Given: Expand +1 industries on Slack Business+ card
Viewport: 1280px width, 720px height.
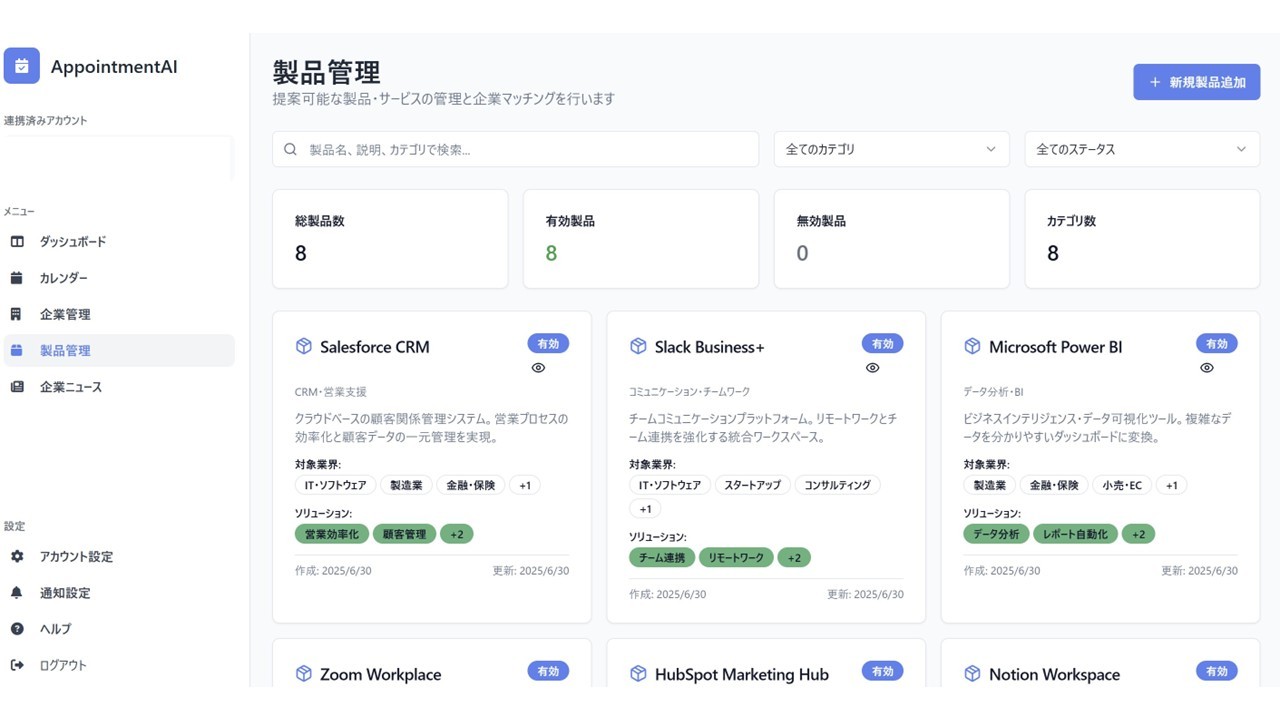Looking at the screenshot, I should [645, 509].
